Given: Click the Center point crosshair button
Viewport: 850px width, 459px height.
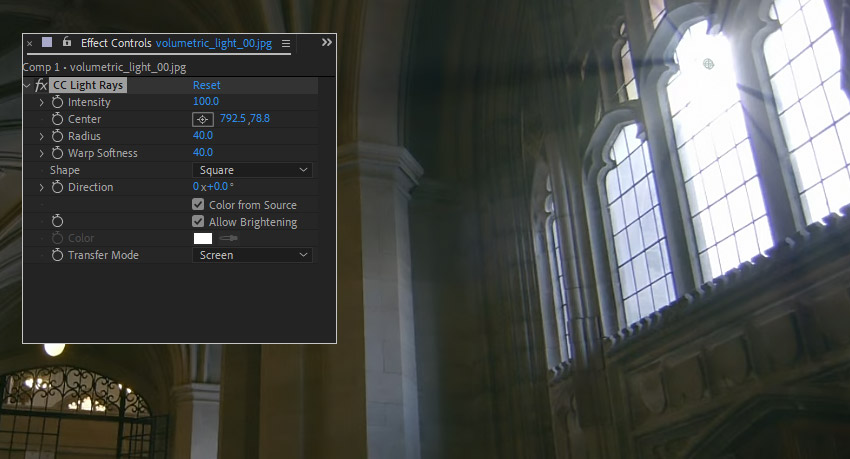Looking at the screenshot, I should coord(203,119).
